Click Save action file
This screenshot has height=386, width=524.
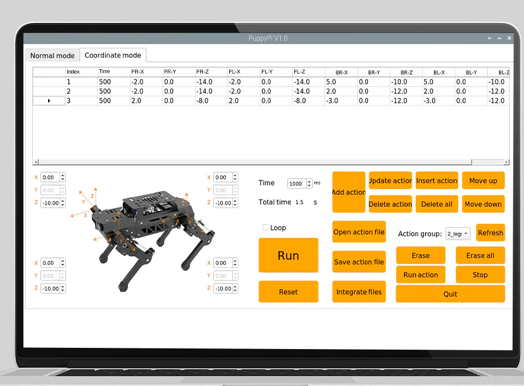click(x=359, y=262)
